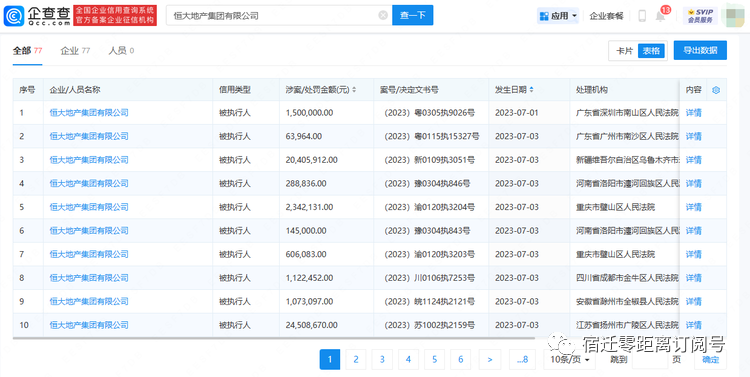Viewport: 750px width, 377px height.
Task: Open the 应用 dropdown
Action: click(558, 16)
